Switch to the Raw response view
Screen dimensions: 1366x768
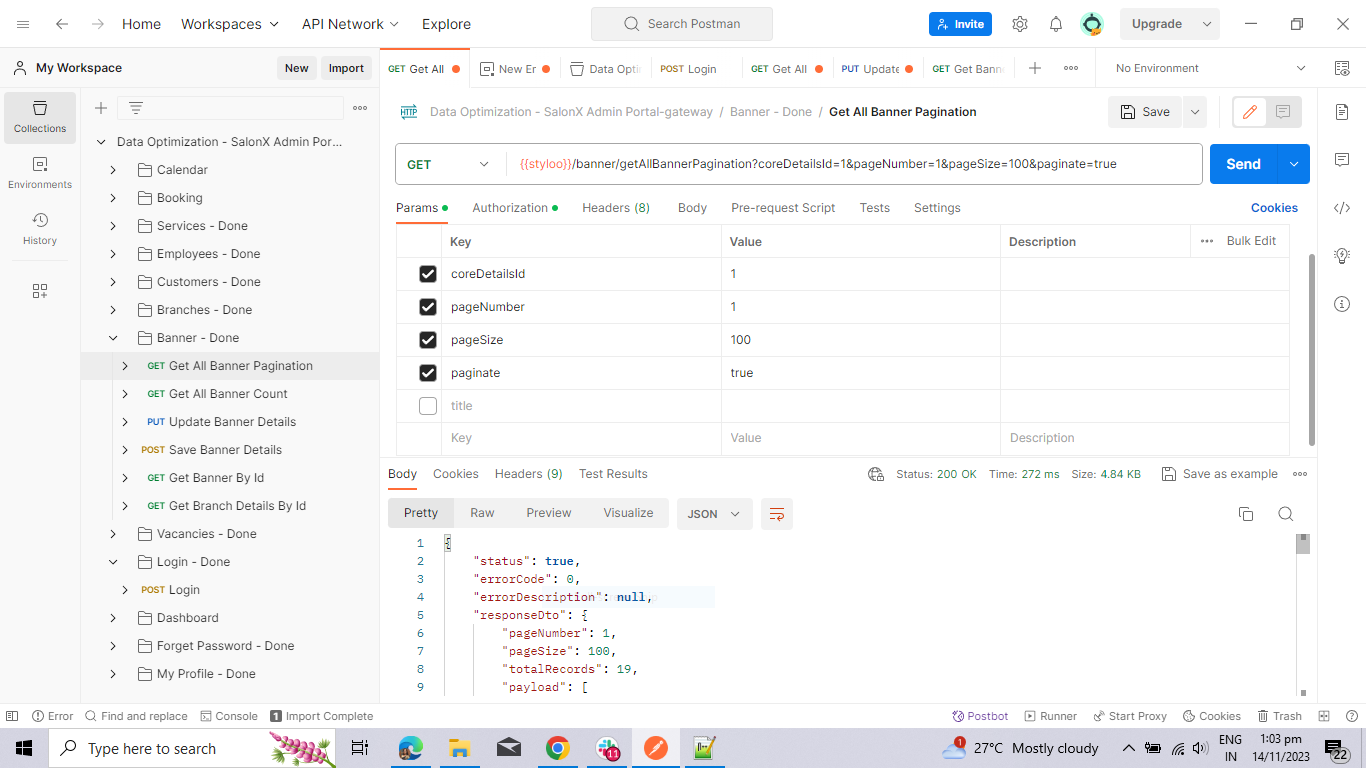482,513
